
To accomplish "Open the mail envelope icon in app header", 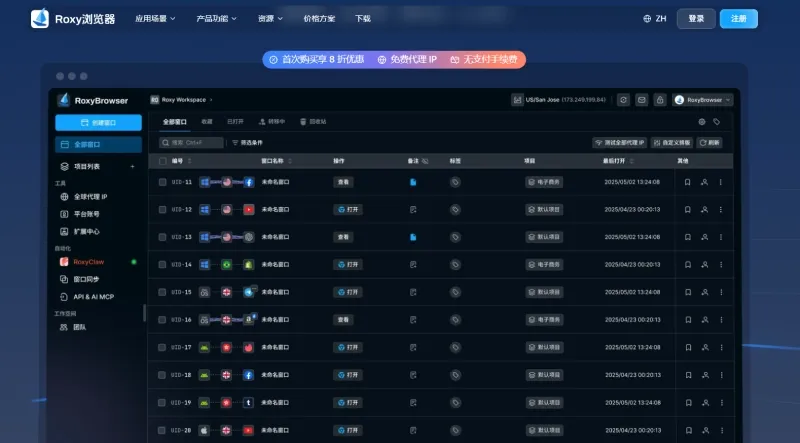I will tap(641, 100).
